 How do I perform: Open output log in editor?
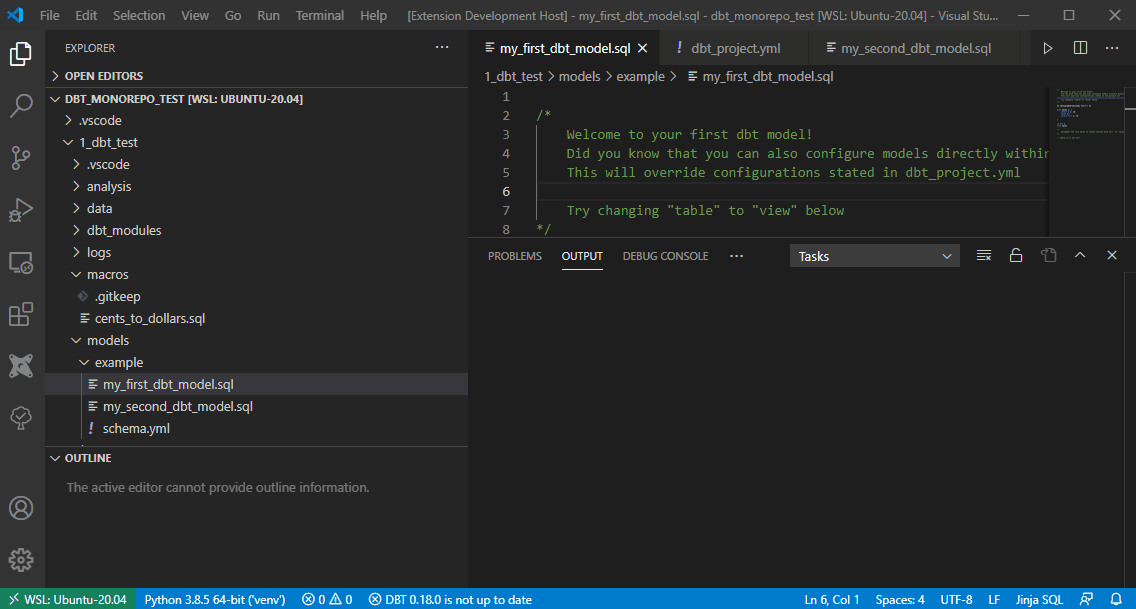click(x=1048, y=256)
